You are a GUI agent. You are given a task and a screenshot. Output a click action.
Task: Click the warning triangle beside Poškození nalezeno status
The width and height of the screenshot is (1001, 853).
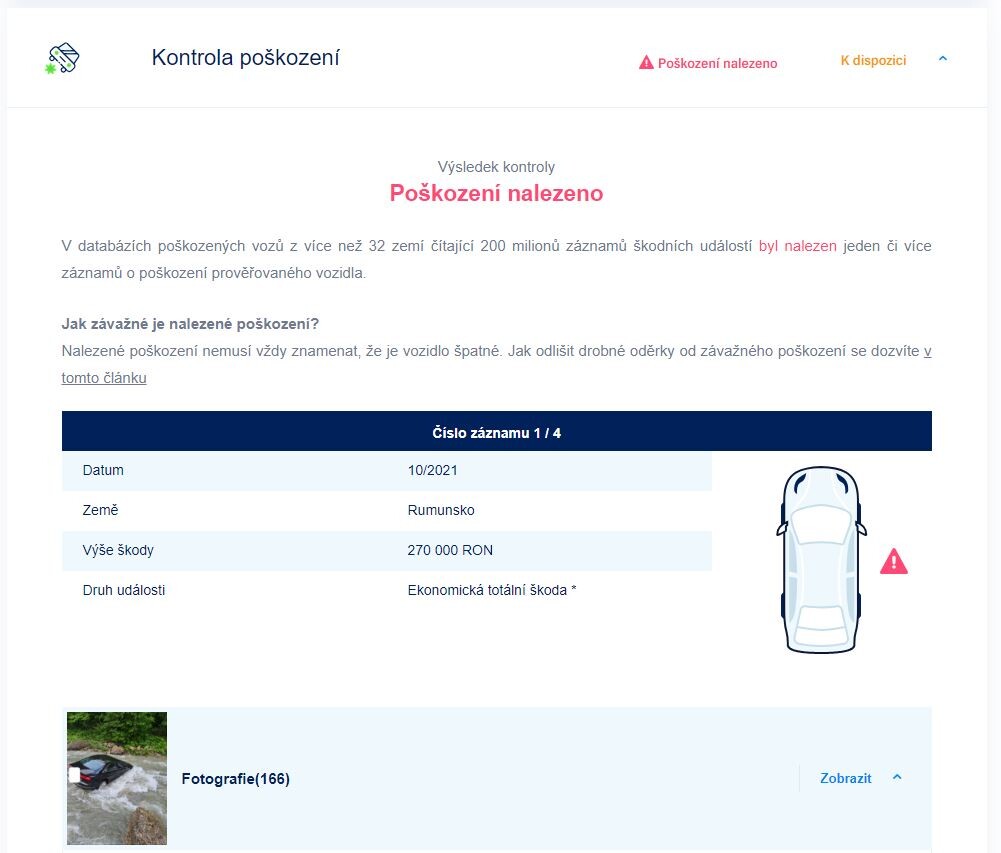pyautogui.click(x=646, y=63)
